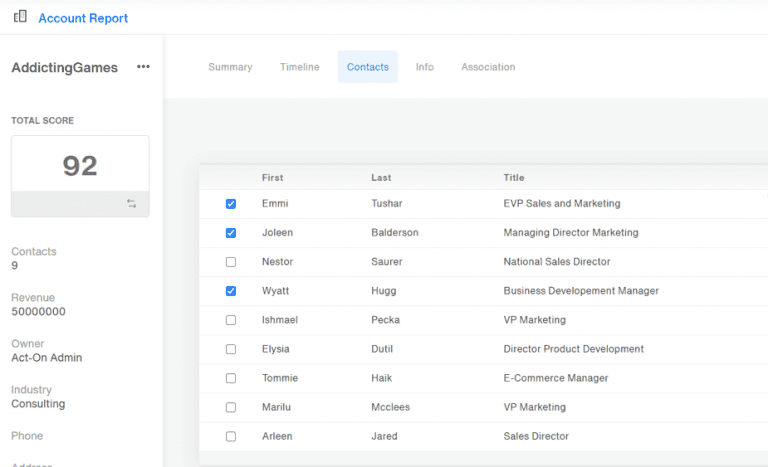Click first name Tommie
The height and width of the screenshot is (467, 768).
280,378
